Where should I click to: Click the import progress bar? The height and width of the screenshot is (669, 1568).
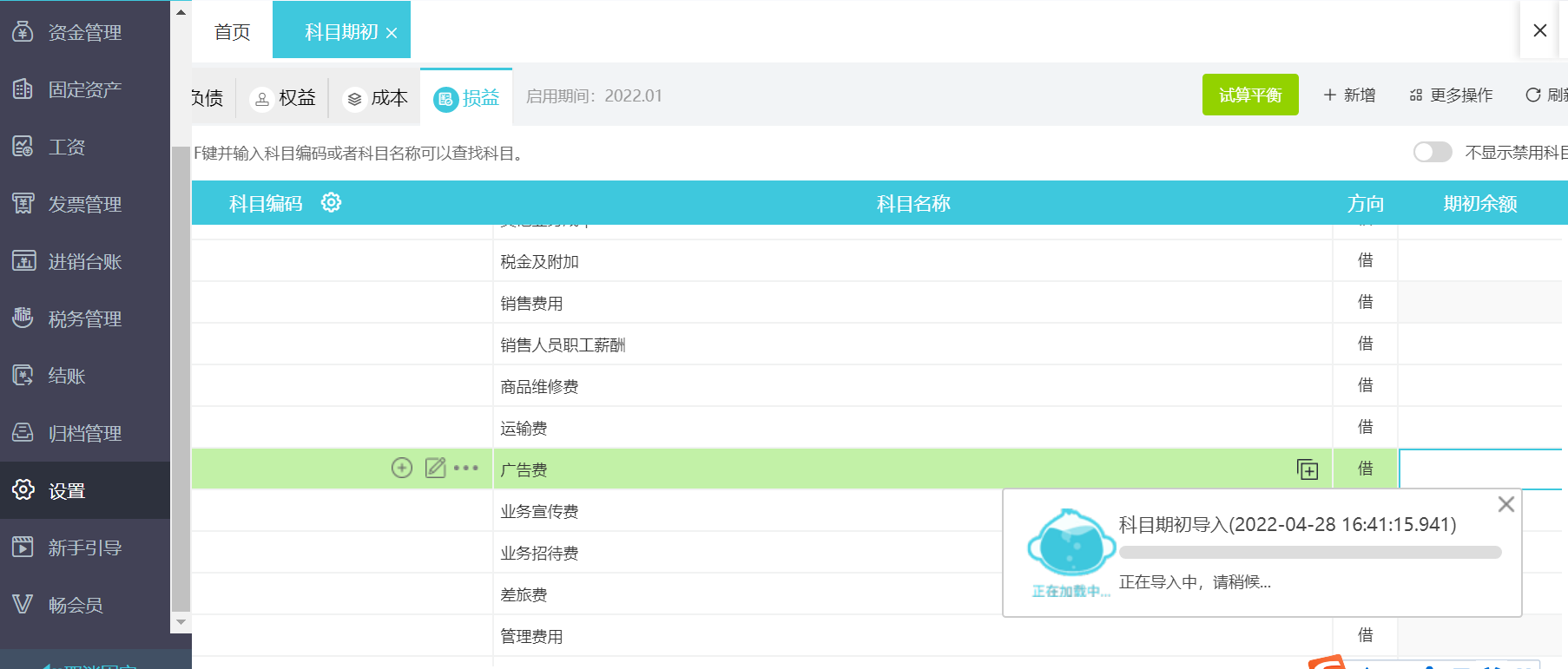(1309, 553)
